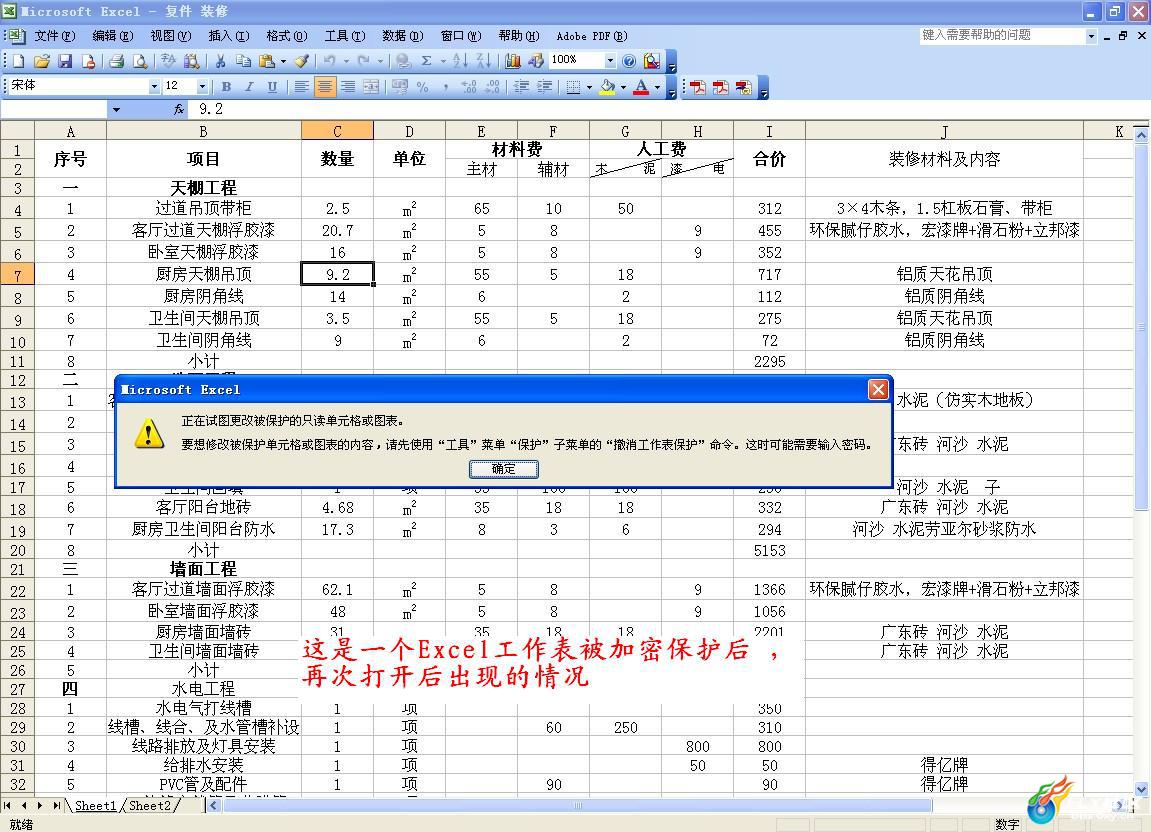Viewport: 1151px width, 832px height.
Task: Apply the yellow Fill Color bucket
Action: click(x=608, y=87)
